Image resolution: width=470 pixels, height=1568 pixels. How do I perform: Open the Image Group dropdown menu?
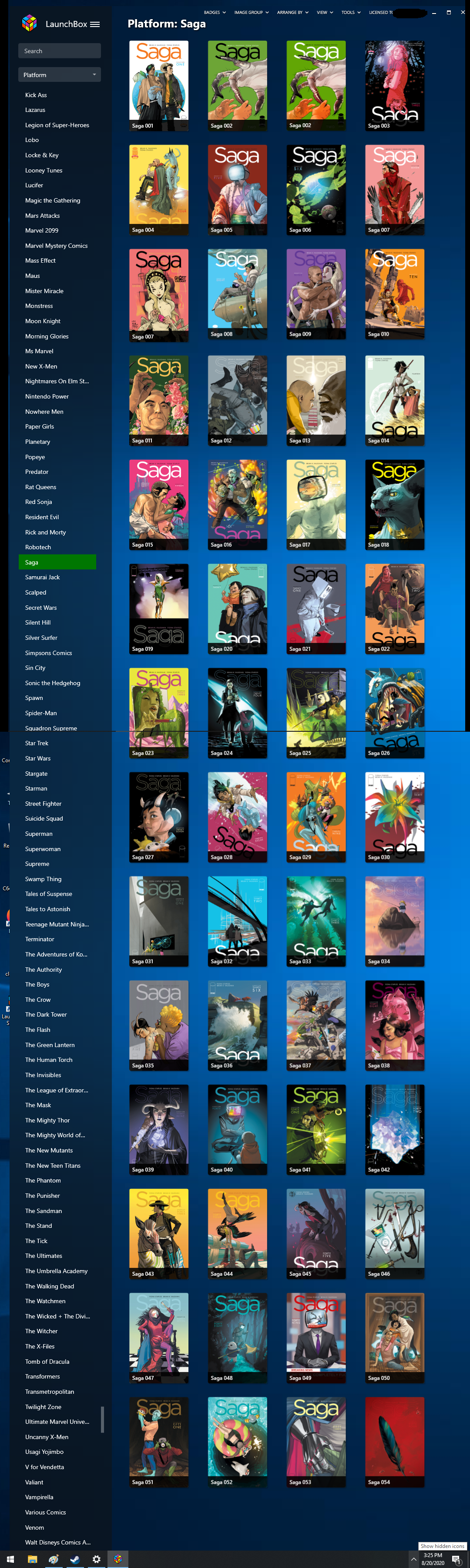[251, 12]
